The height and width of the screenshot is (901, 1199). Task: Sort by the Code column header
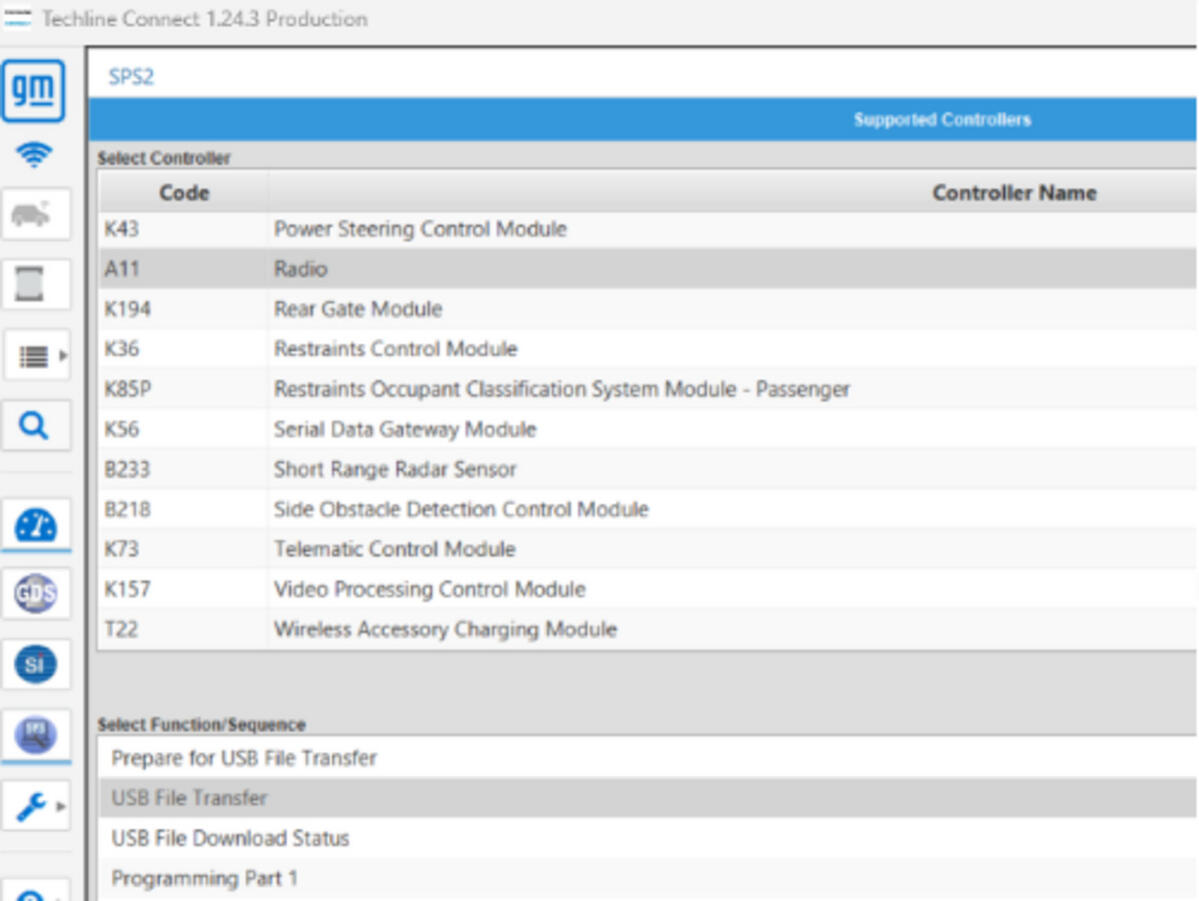click(x=184, y=193)
